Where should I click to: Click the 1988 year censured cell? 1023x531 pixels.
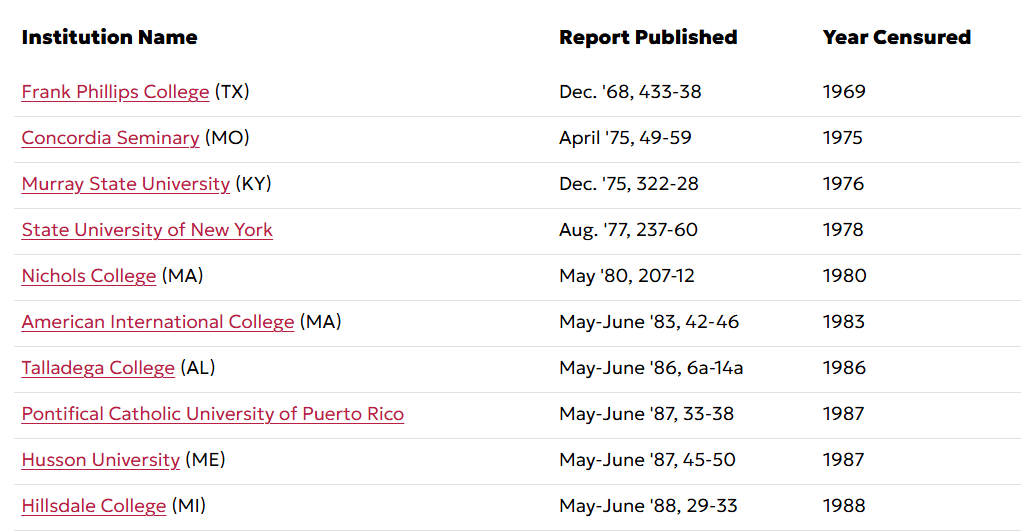coord(844,506)
